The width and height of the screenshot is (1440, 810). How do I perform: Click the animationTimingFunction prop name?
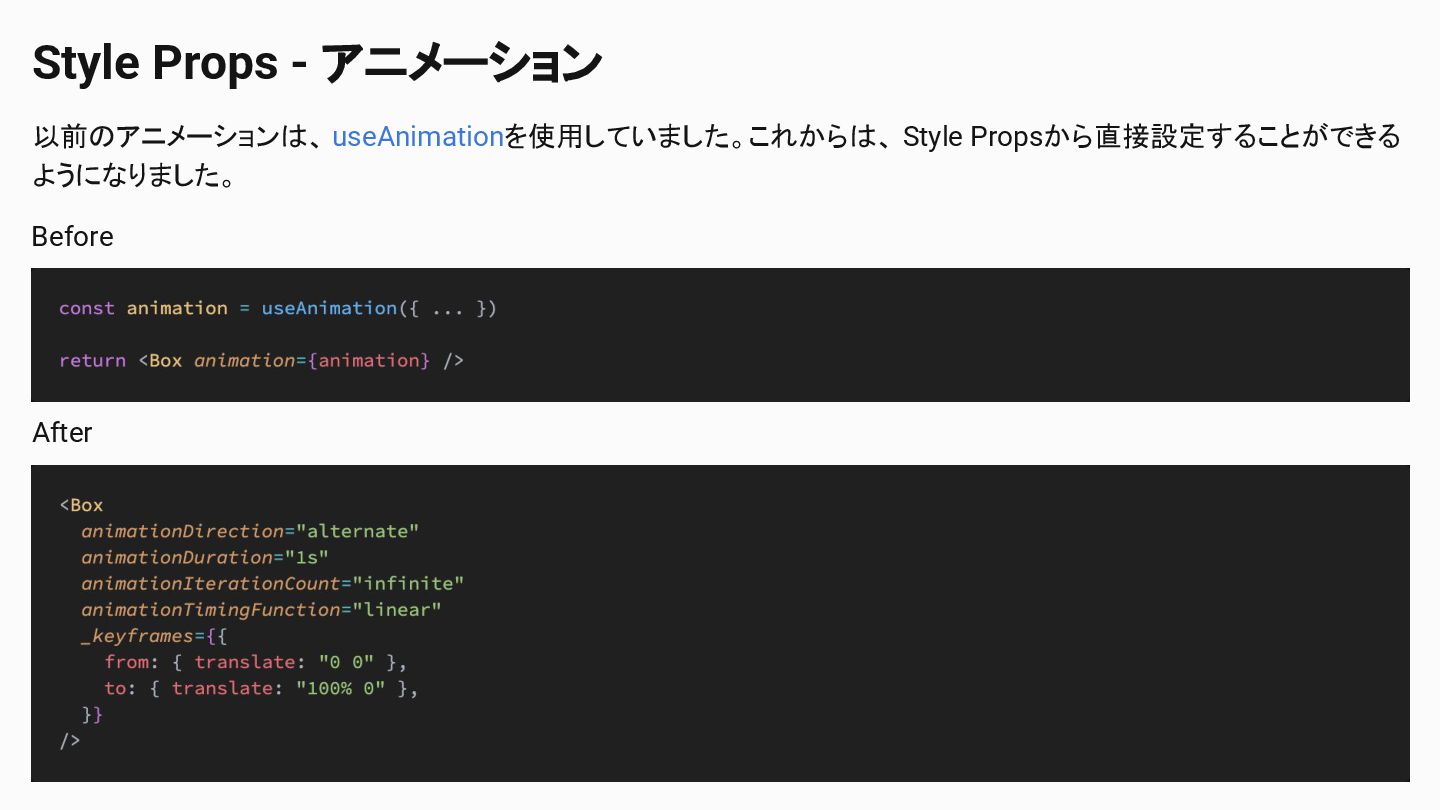[x=210, y=609]
